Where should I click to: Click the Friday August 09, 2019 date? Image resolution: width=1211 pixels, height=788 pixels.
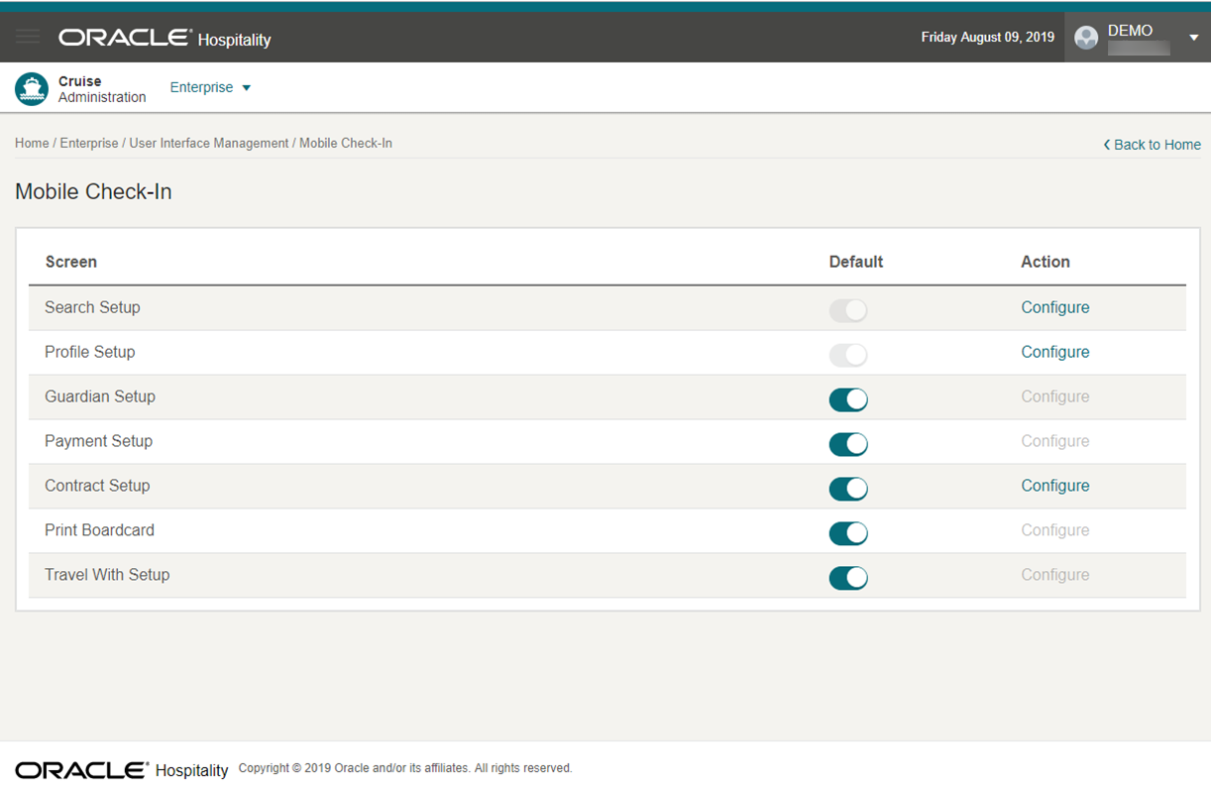pos(988,37)
